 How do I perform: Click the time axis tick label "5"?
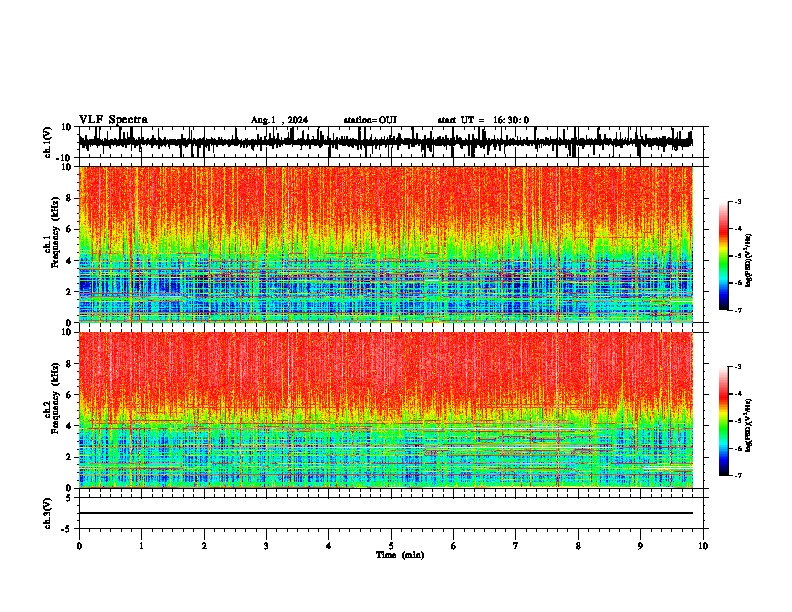(x=391, y=546)
